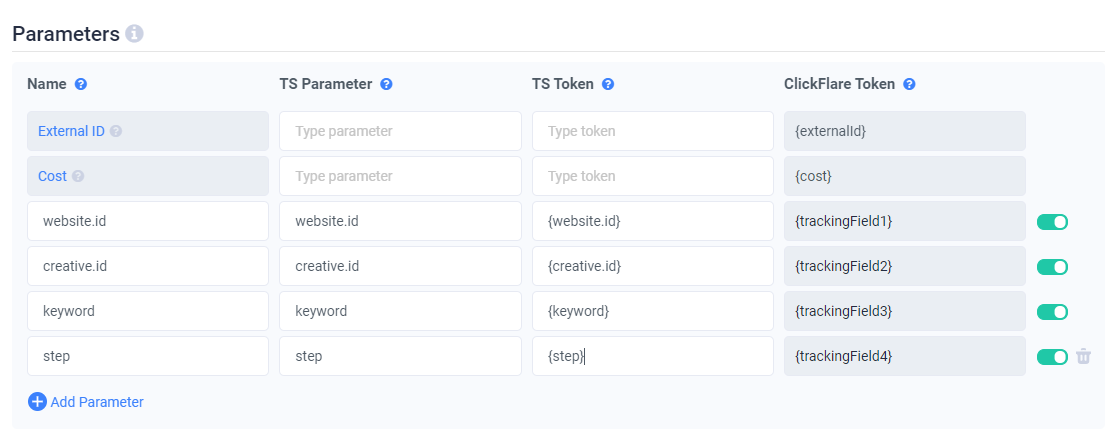
Task: Click the plus icon for Add Parameter
Action: tap(37, 402)
